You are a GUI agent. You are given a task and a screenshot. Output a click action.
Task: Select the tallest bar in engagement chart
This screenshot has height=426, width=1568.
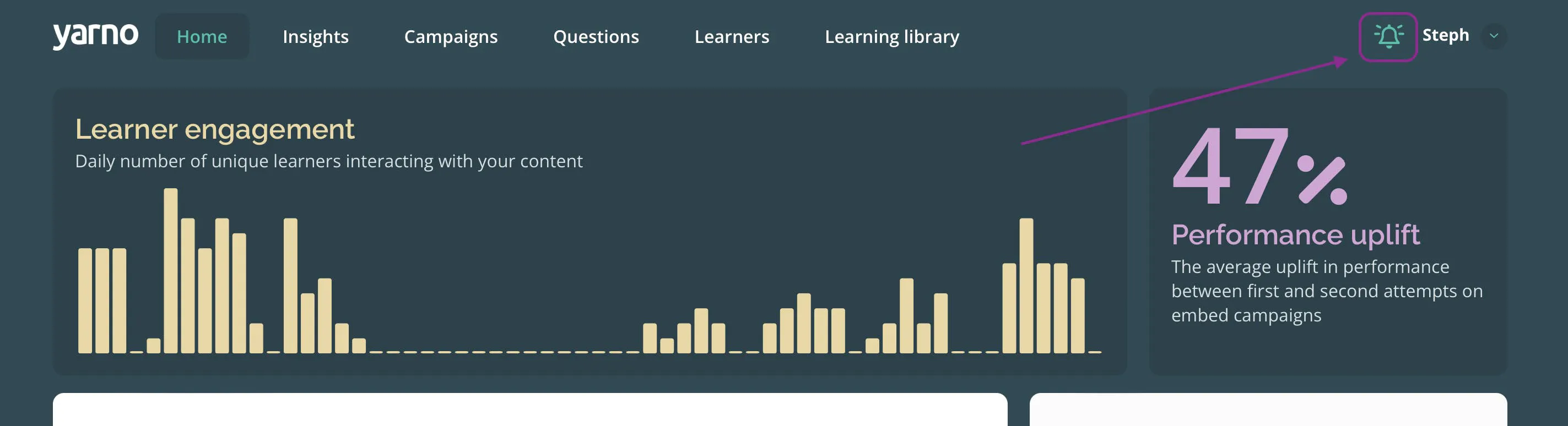point(170,270)
